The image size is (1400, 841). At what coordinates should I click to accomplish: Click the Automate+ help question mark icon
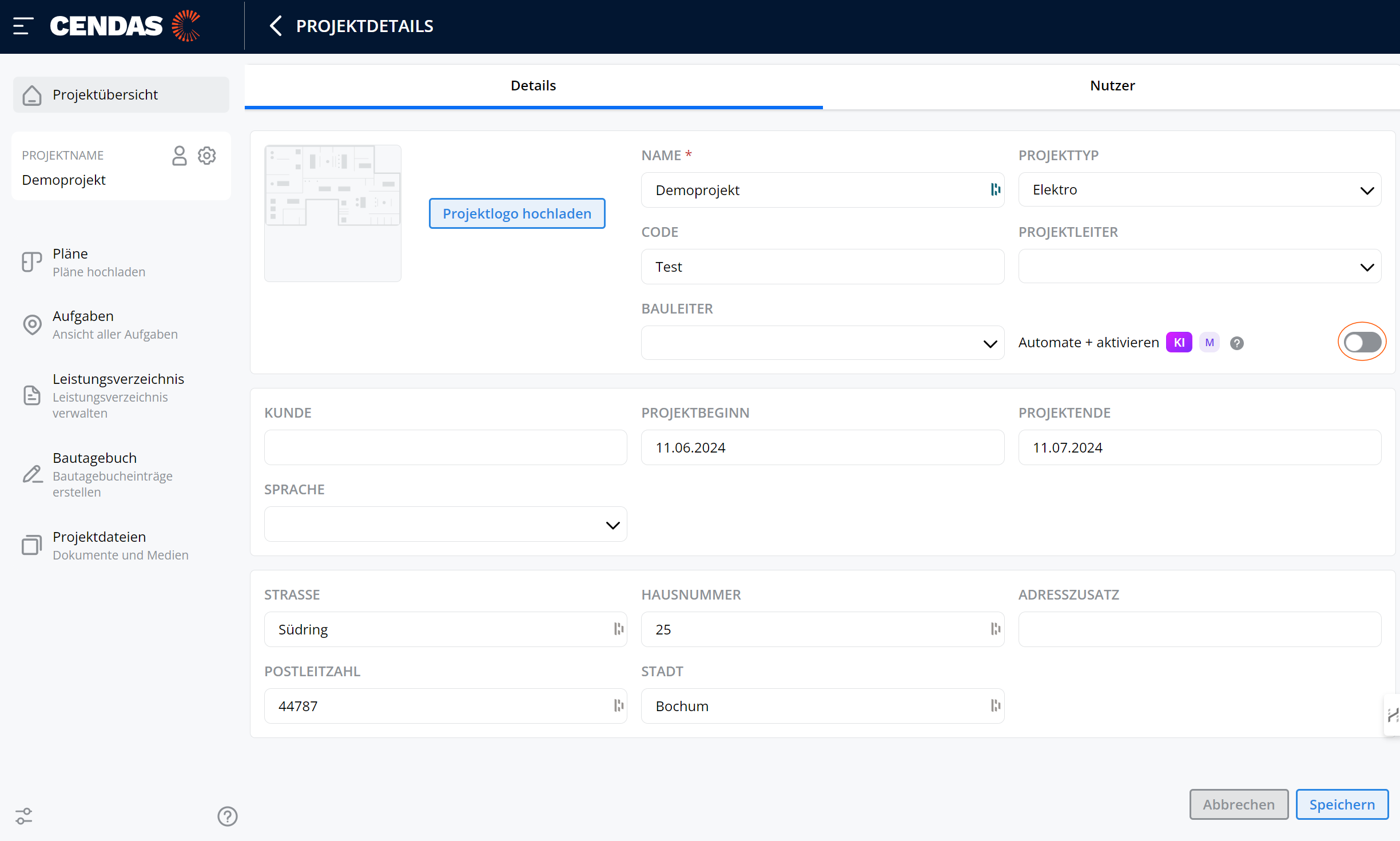1236,343
